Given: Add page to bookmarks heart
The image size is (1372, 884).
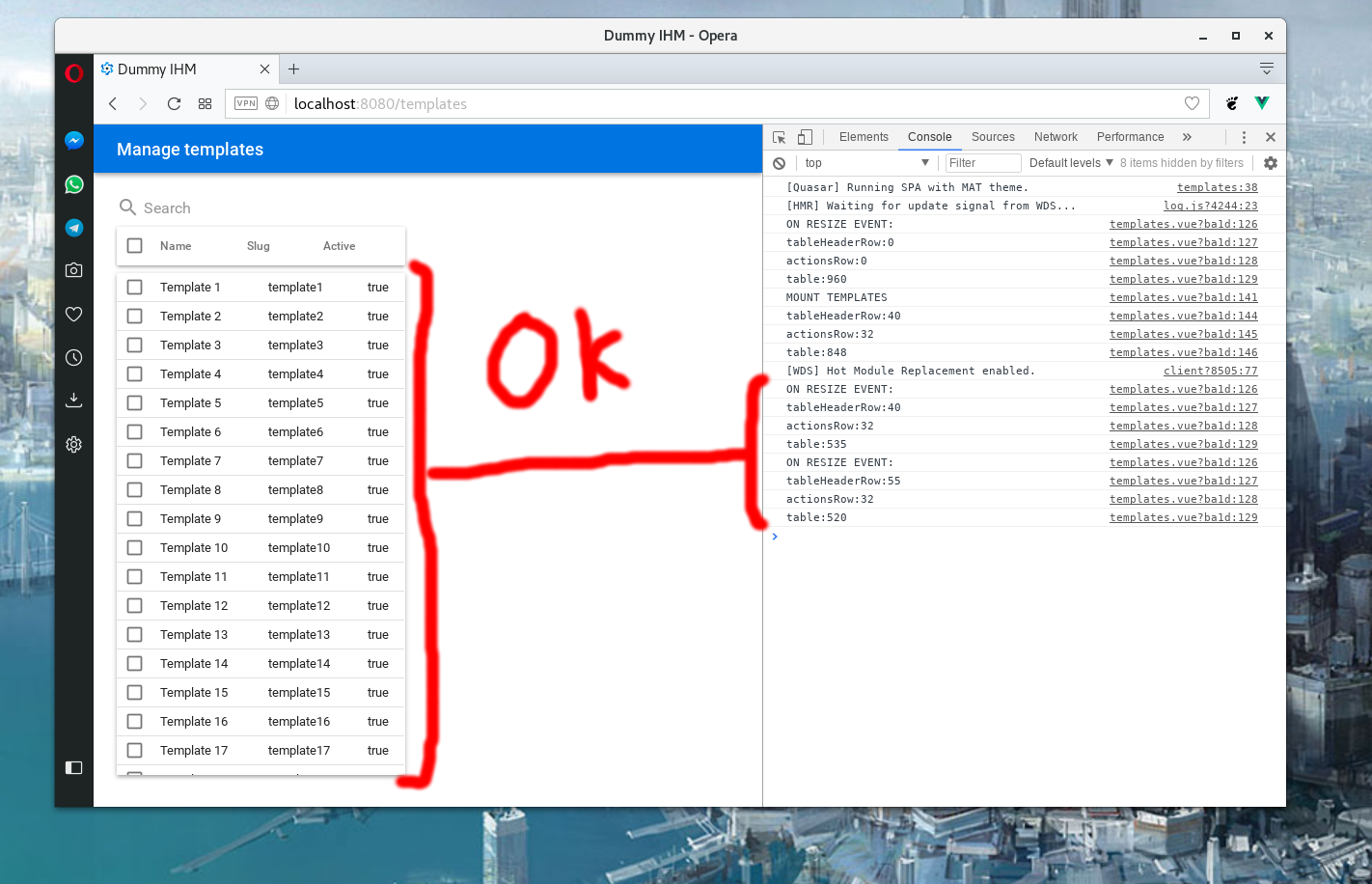Looking at the screenshot, I should (1193, 103).
